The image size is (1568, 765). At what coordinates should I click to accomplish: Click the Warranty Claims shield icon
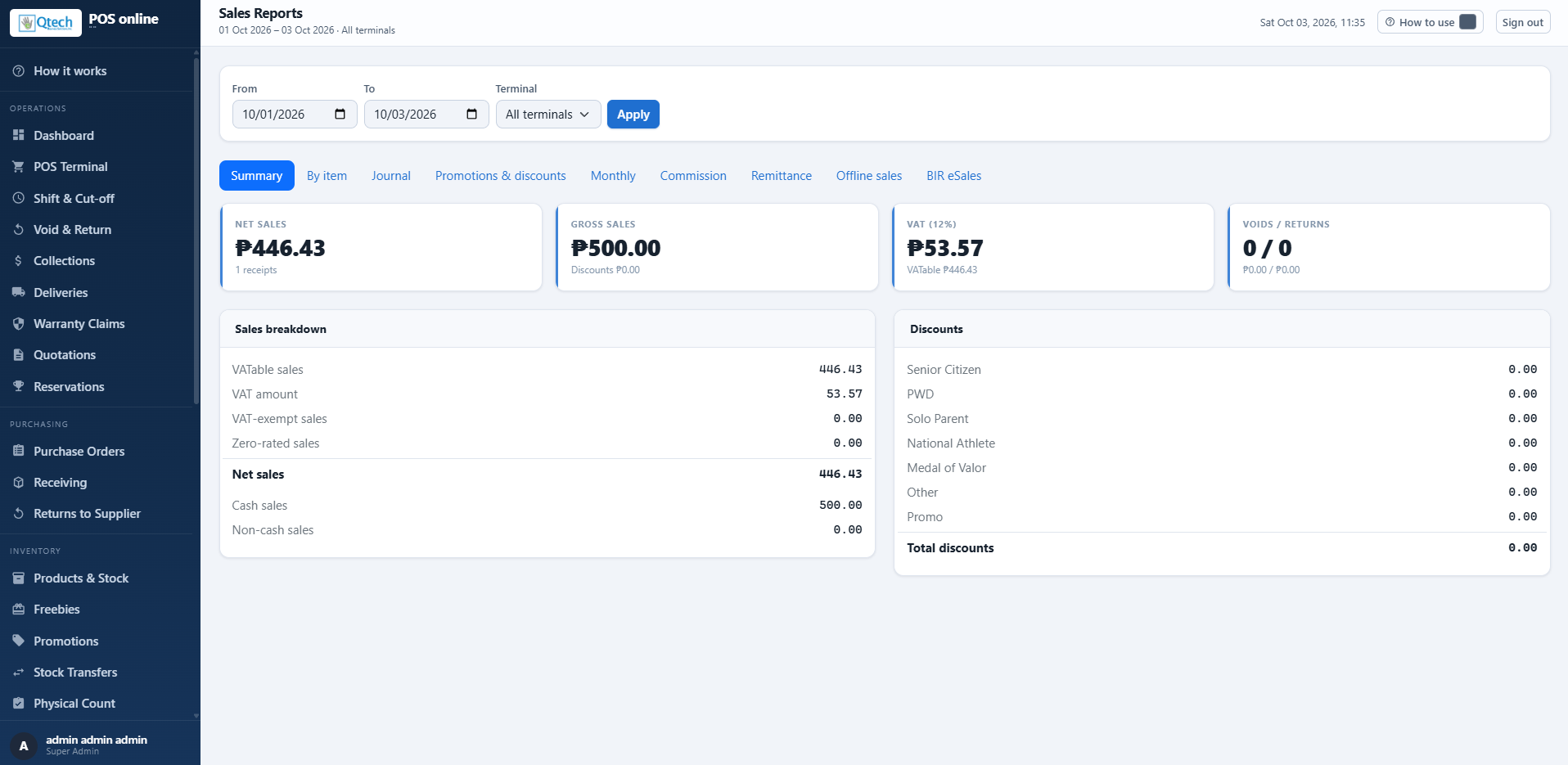[18, 323]
